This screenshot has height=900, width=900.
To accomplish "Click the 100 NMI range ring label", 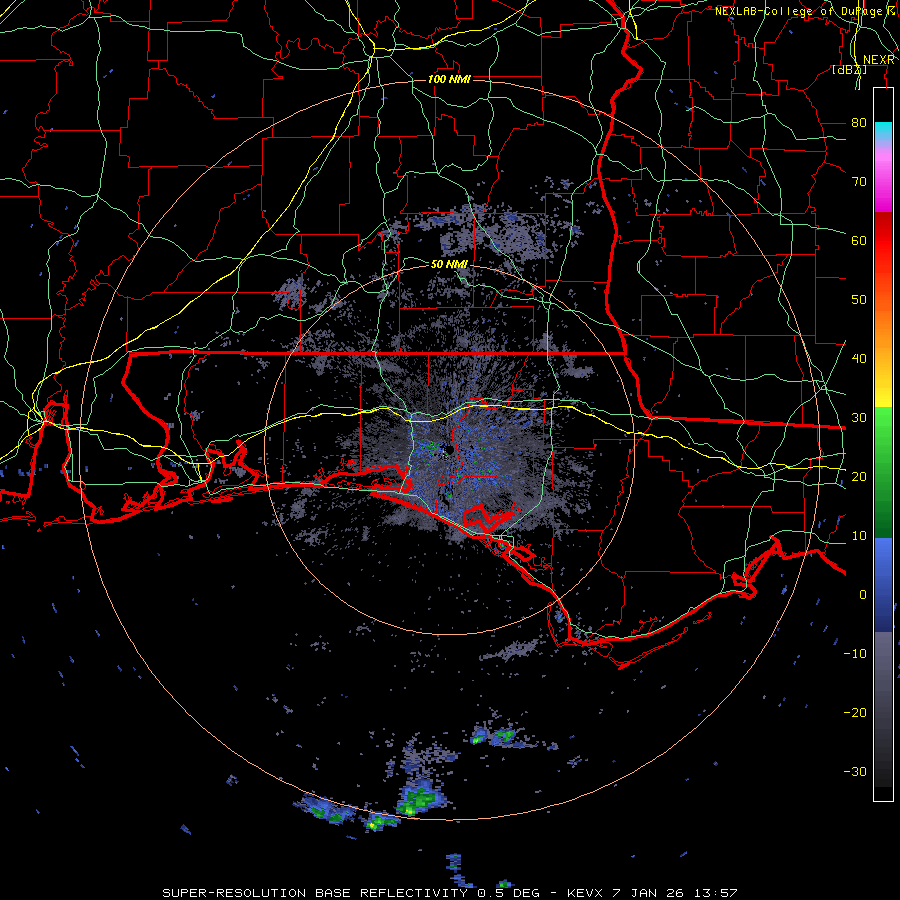I will tap(449, 79).
